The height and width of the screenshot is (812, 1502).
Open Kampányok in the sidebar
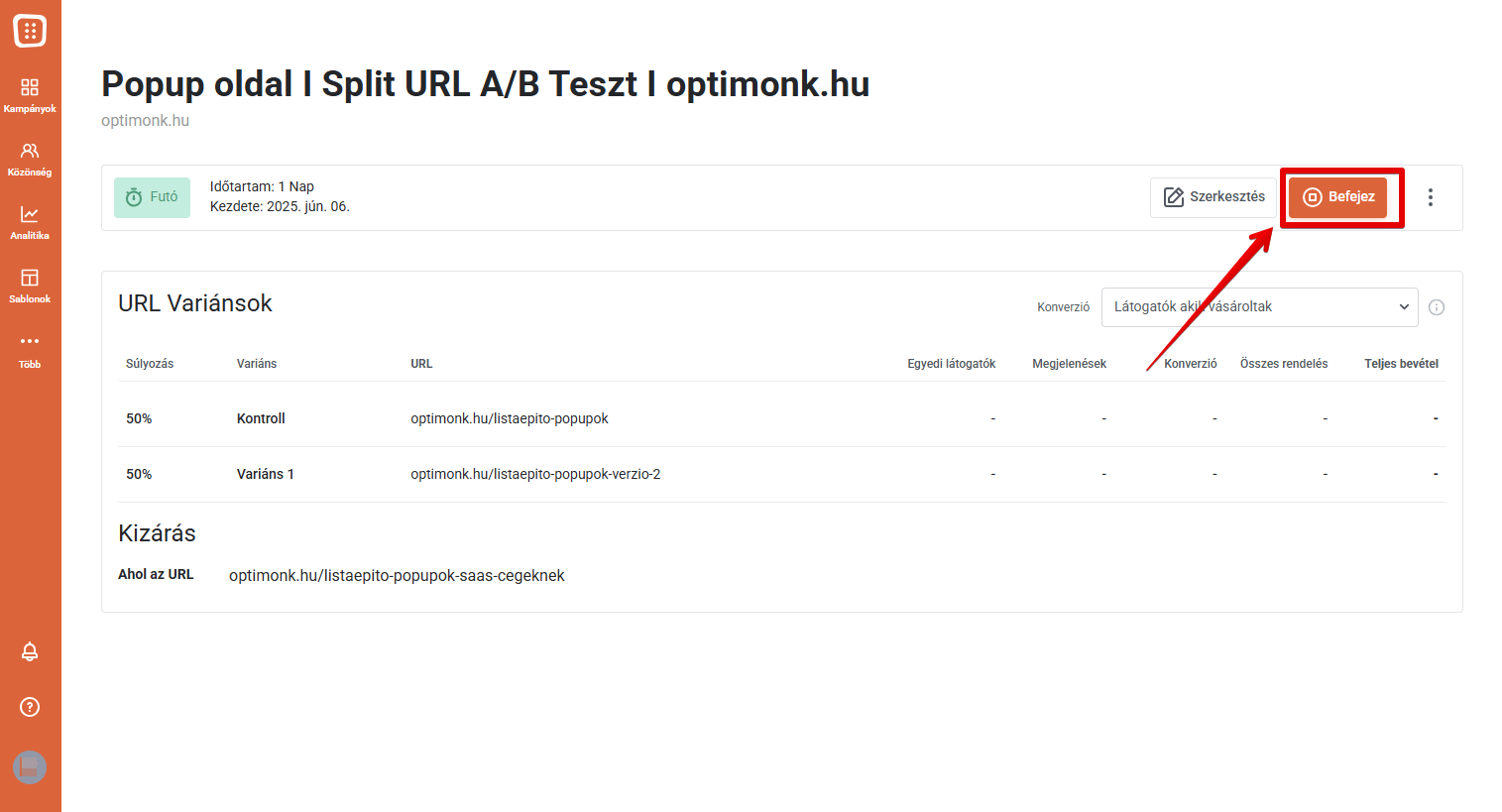[30, 95]
